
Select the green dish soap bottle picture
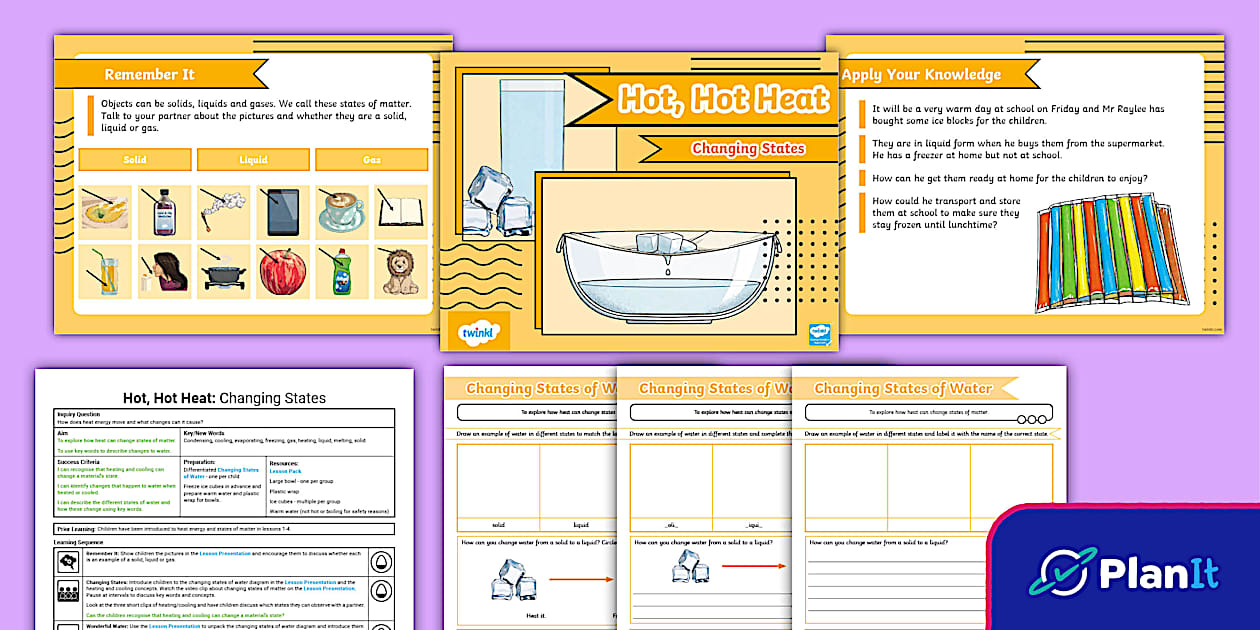point(341,271)
